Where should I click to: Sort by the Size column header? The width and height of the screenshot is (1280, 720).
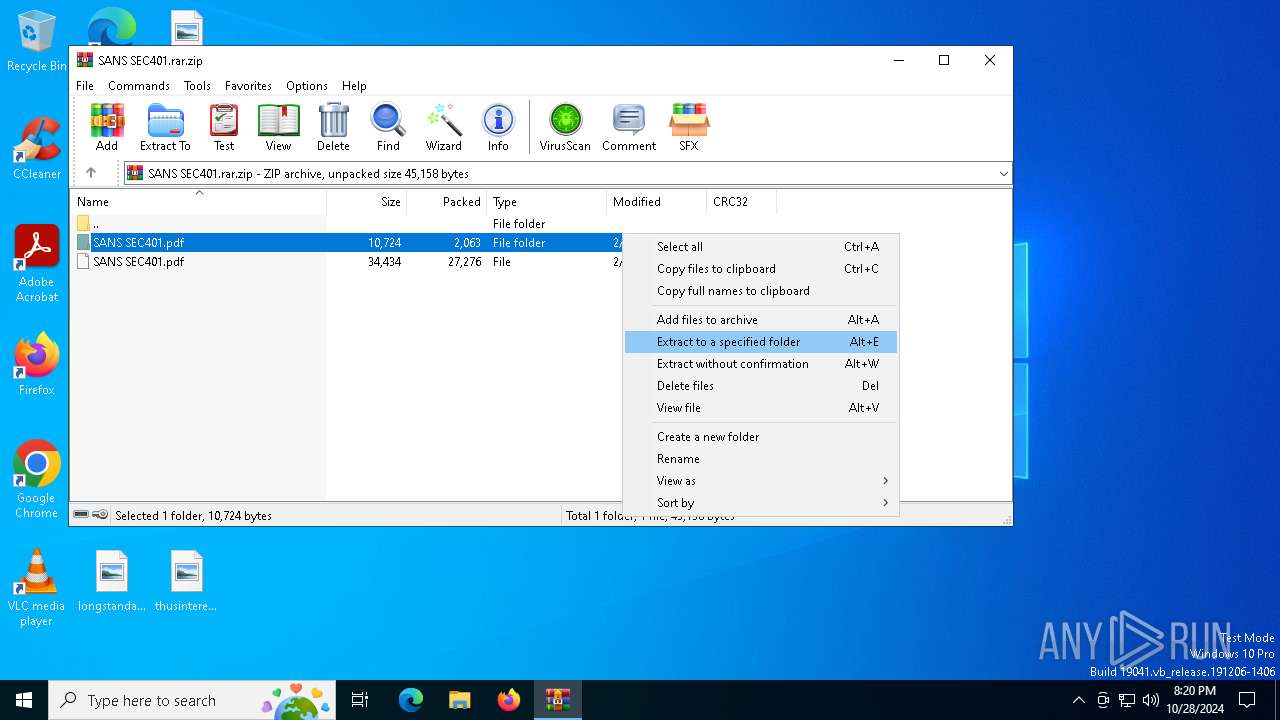[366, 202]
